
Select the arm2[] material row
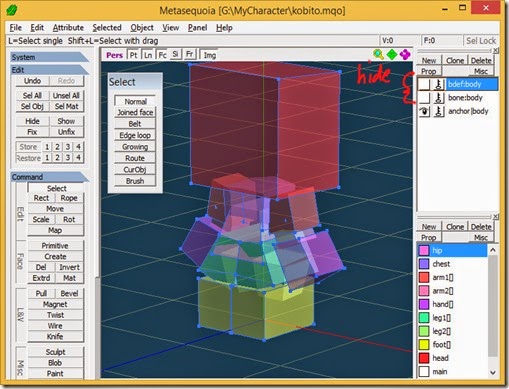point(453,291)
